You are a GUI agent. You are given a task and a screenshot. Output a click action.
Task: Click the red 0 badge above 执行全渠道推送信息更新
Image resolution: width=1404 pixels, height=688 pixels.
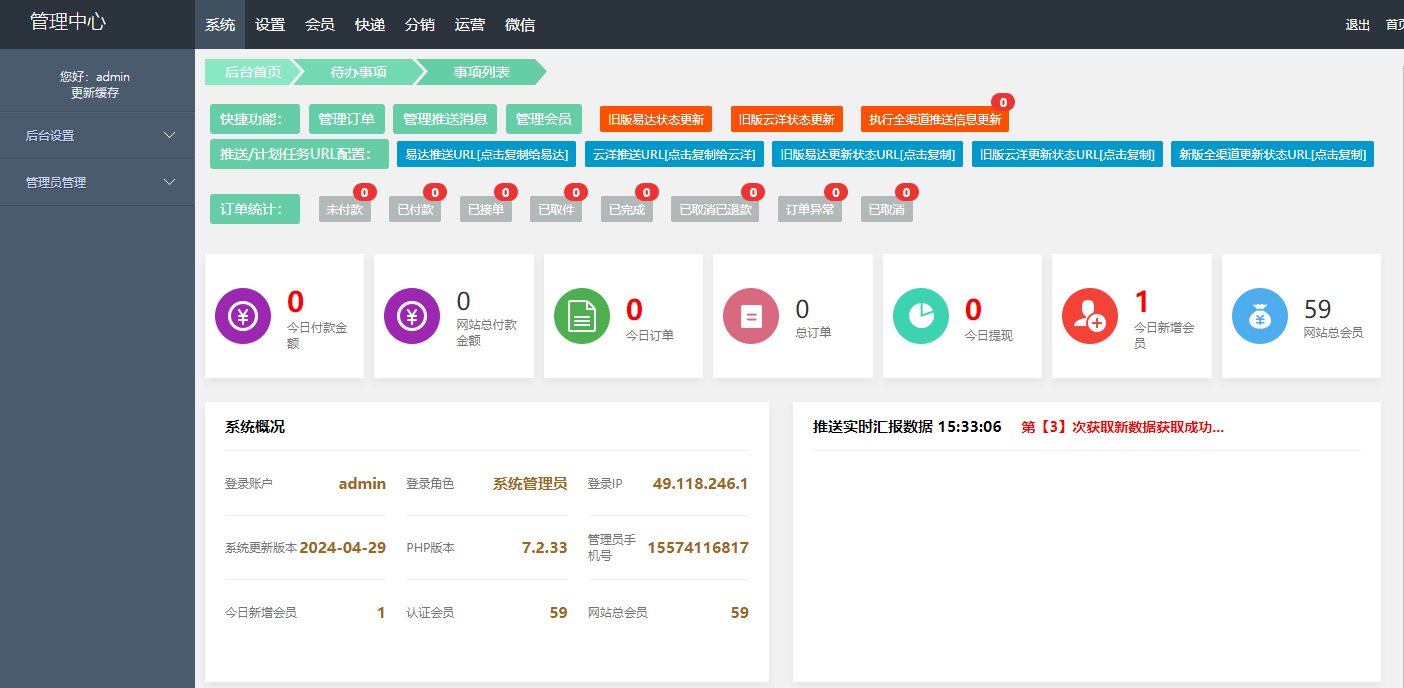[1002, 102]
